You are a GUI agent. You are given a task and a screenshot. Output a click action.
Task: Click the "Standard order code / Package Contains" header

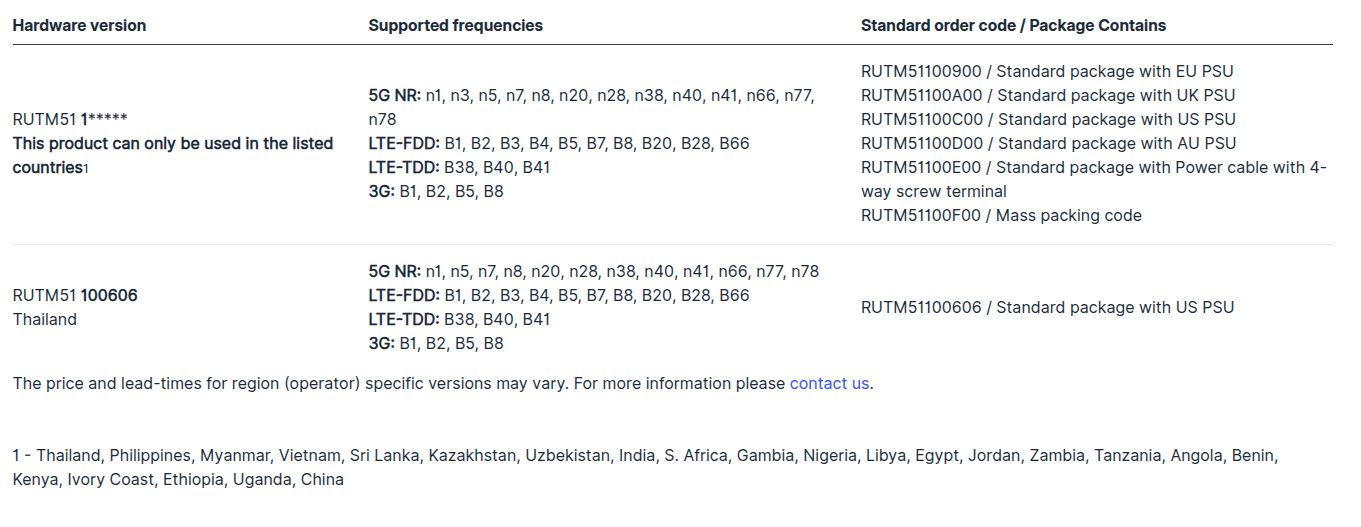(1013, 26)
